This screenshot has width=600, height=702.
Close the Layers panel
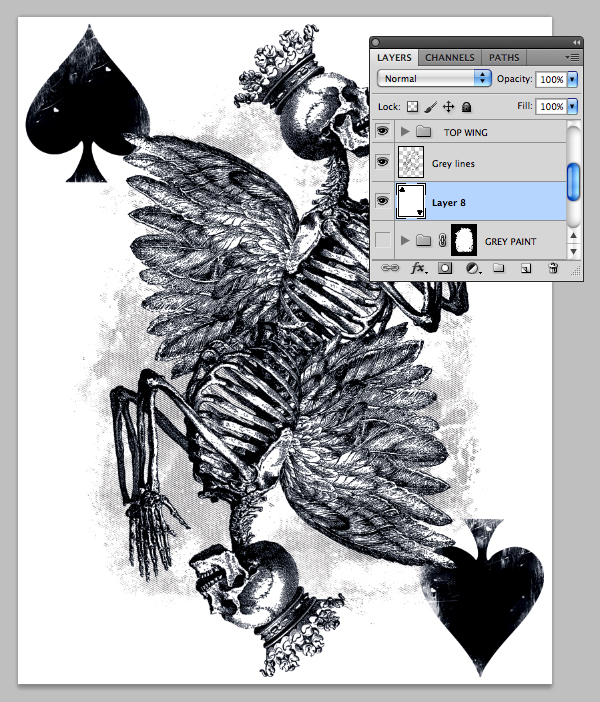tap(376, 43)
